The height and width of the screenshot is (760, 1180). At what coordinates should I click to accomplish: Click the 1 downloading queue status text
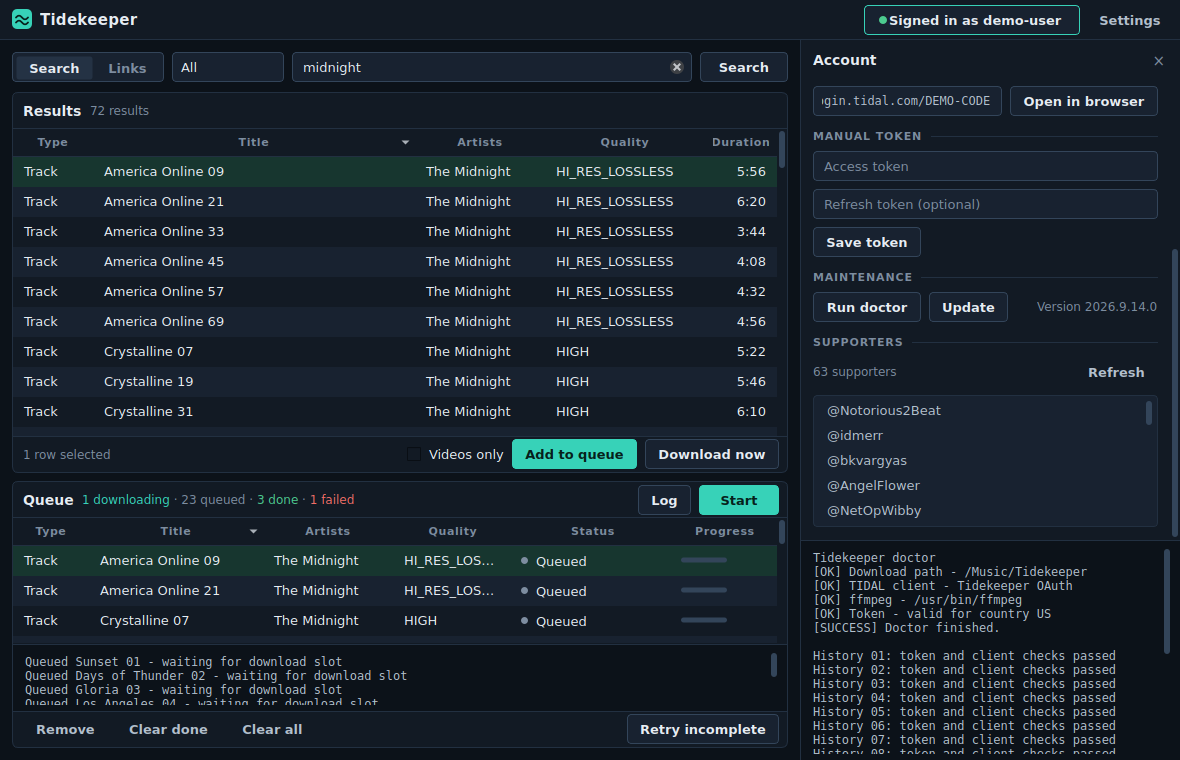click(x=126, y=500)
